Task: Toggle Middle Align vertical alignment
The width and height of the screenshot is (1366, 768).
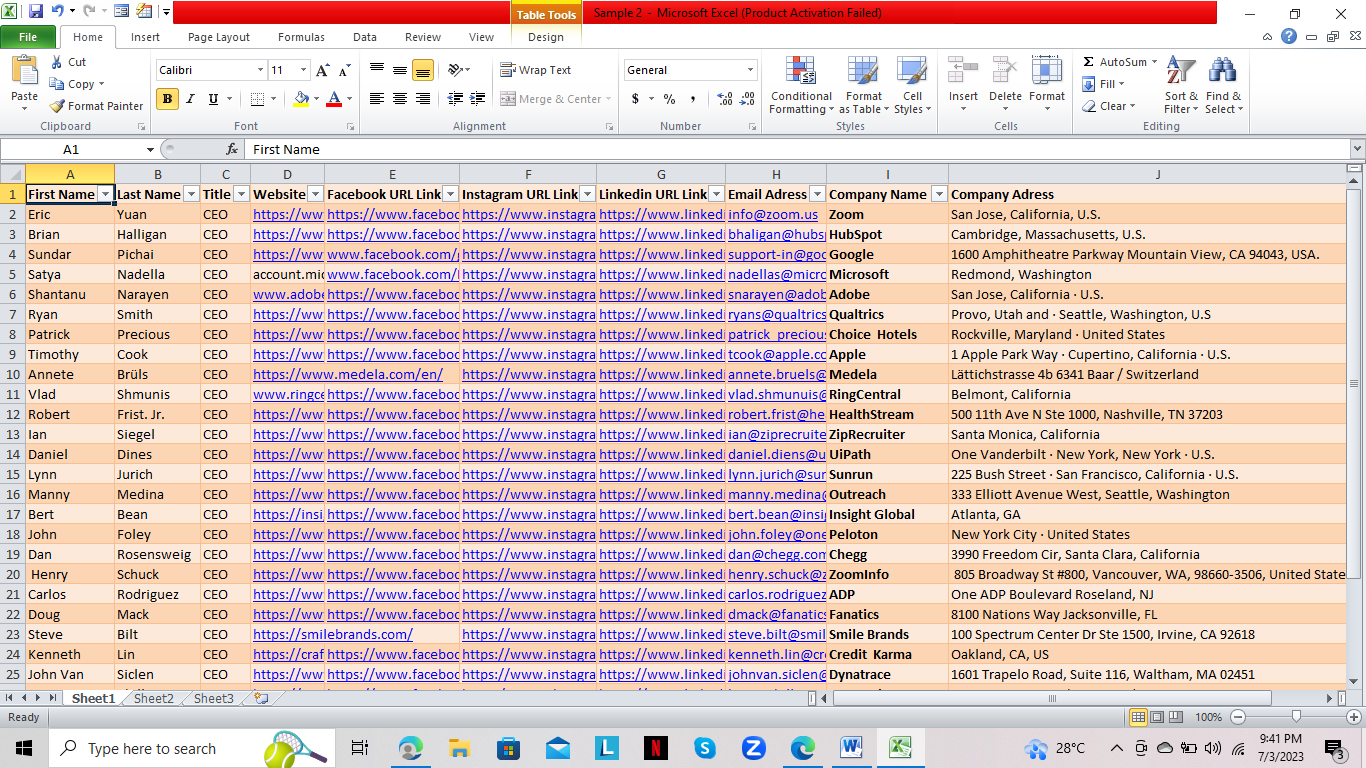Action: coord(399,70)
